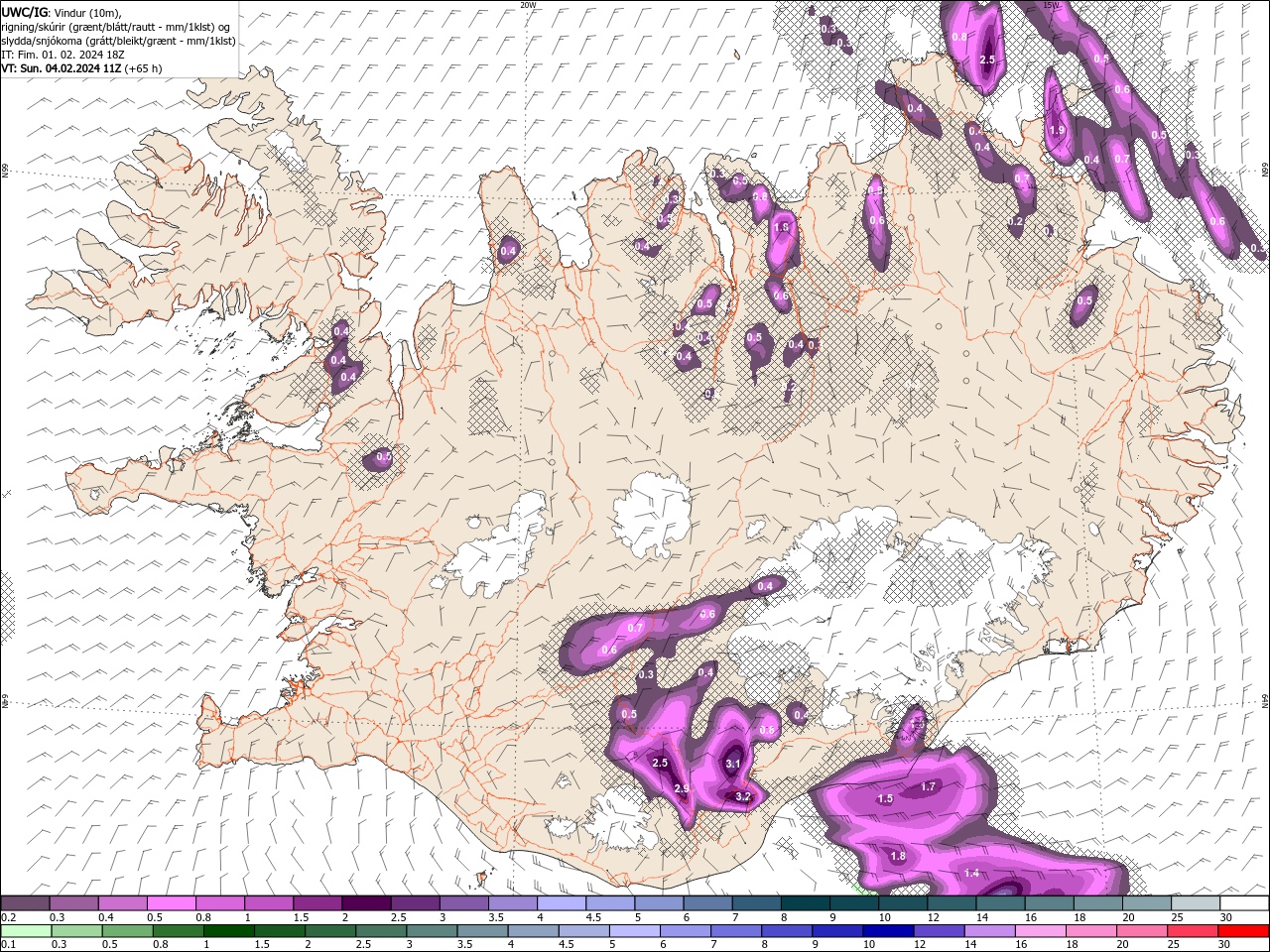Select the bright pink swatch above upper-row label 0.5
Screen dimensions: 1270x952
pos(171,903)
